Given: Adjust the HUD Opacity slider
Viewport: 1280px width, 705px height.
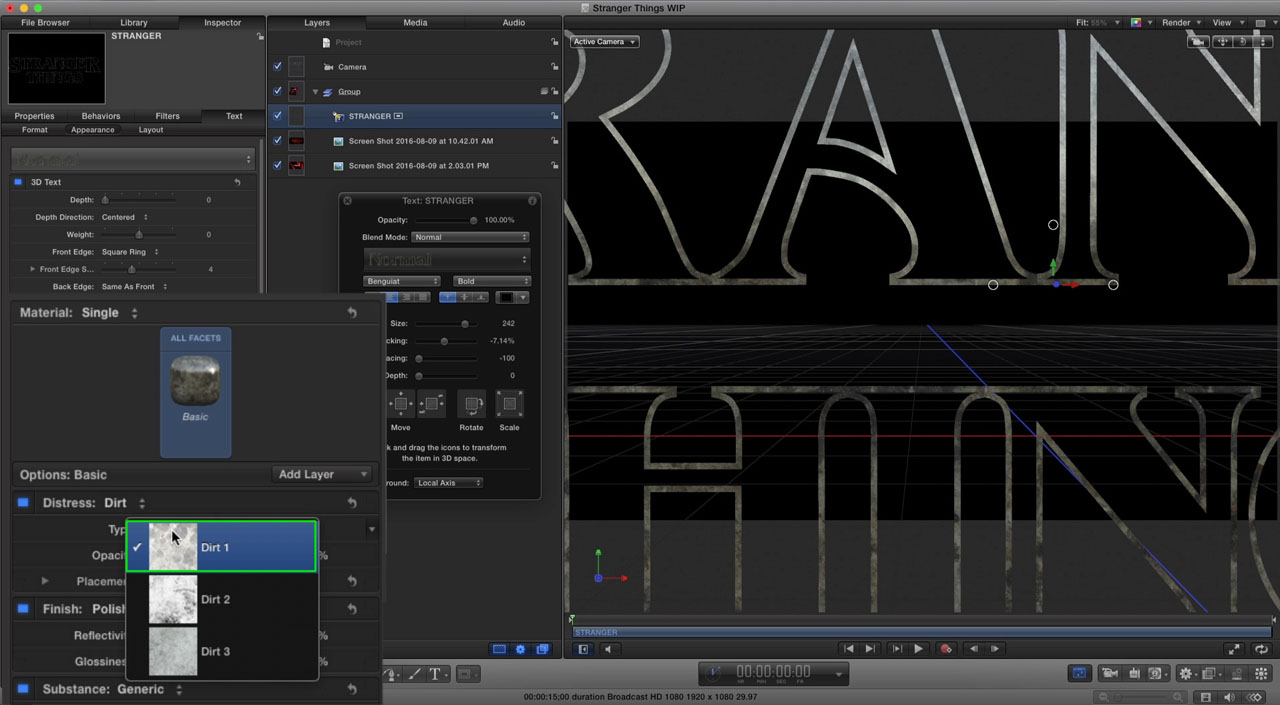Looking at the screenshot, I should (446, 220).
